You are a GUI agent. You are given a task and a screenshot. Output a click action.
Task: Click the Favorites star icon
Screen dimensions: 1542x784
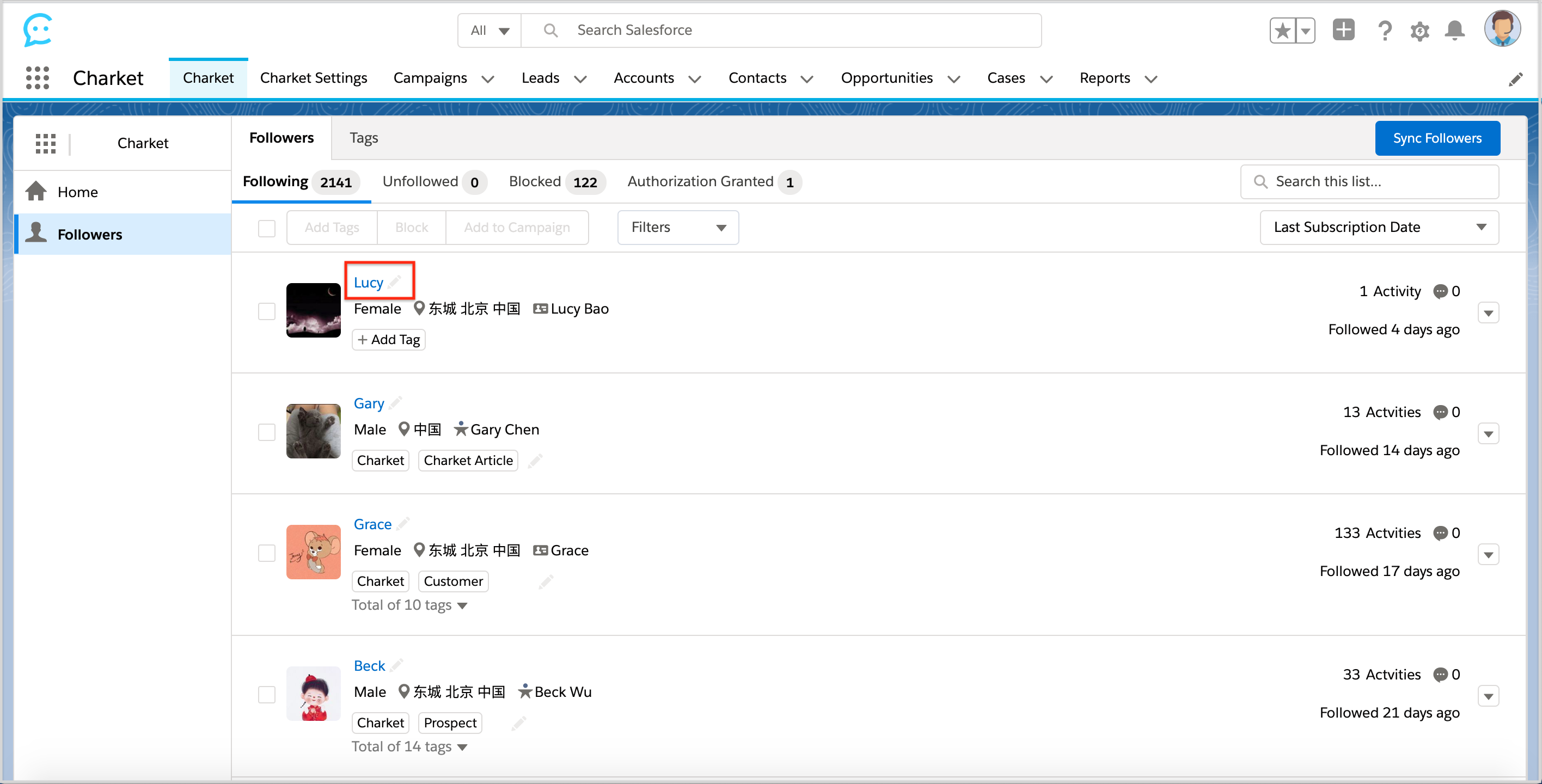[x=1282, y=30]
